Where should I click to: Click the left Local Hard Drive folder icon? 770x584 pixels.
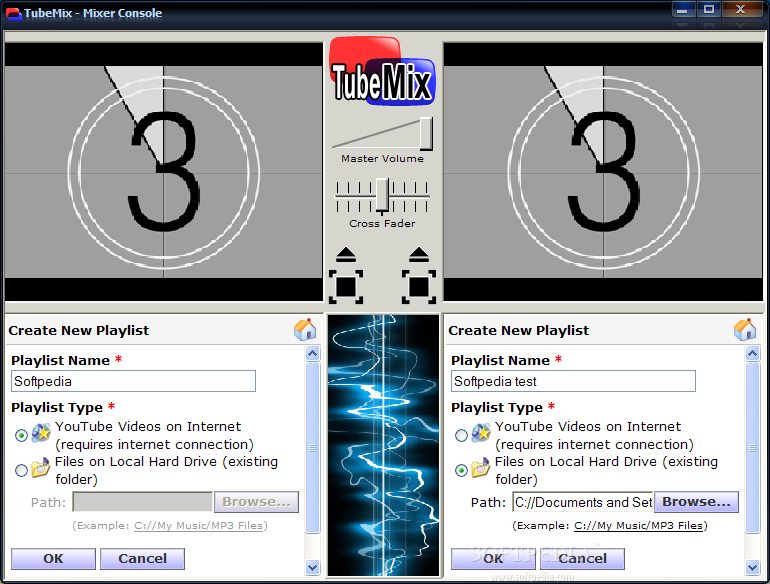pos(41,468)
